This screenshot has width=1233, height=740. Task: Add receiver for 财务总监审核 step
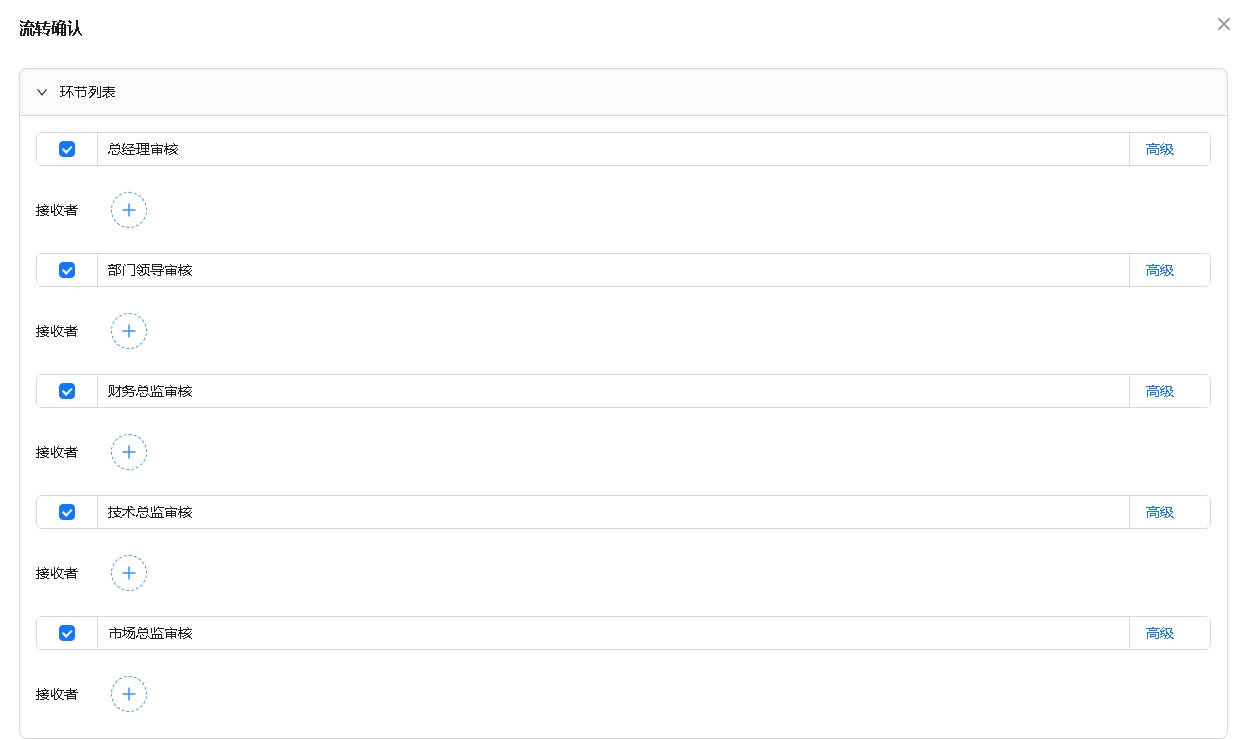(x=129, y=452)
